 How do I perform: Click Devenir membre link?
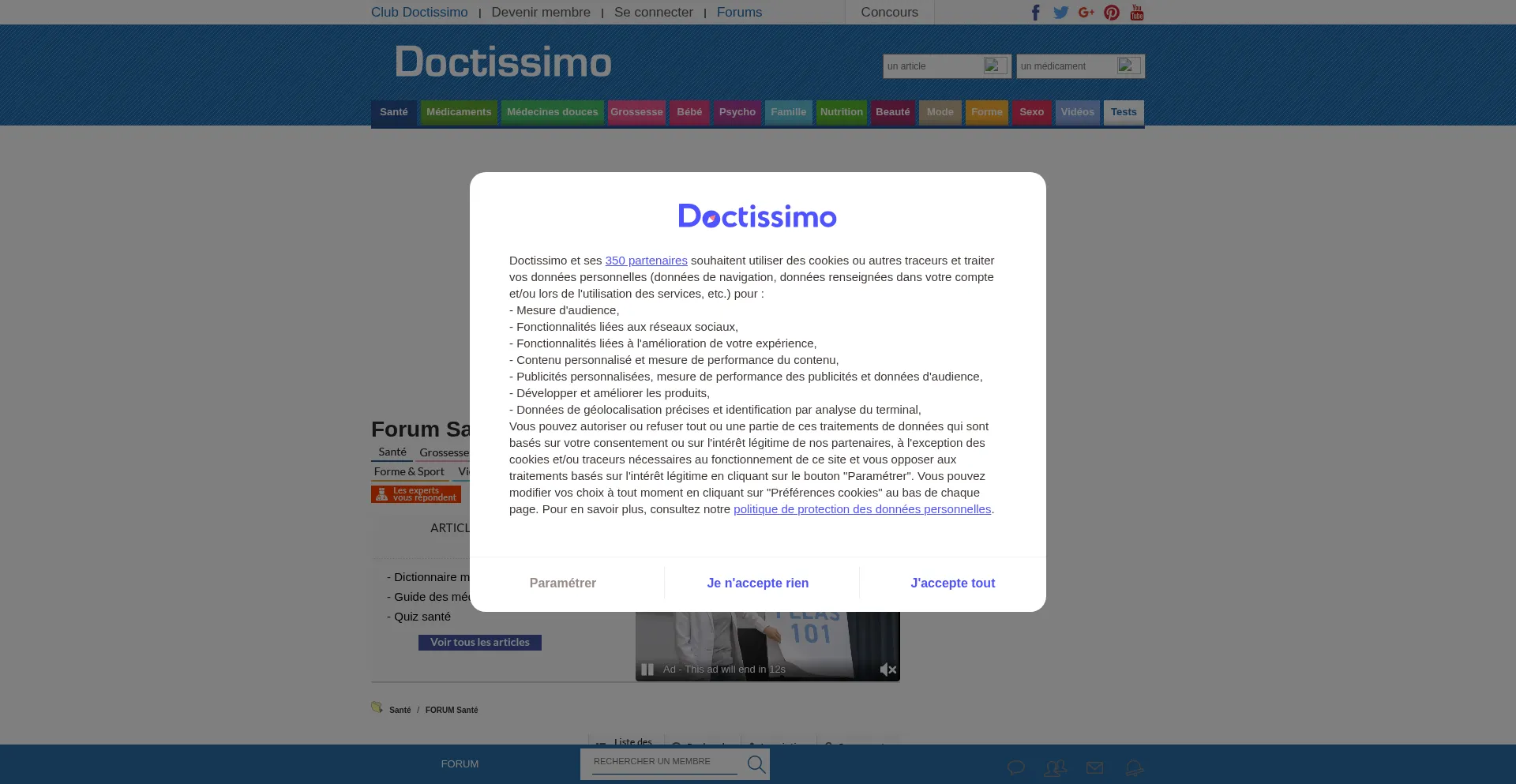[541, 13]
